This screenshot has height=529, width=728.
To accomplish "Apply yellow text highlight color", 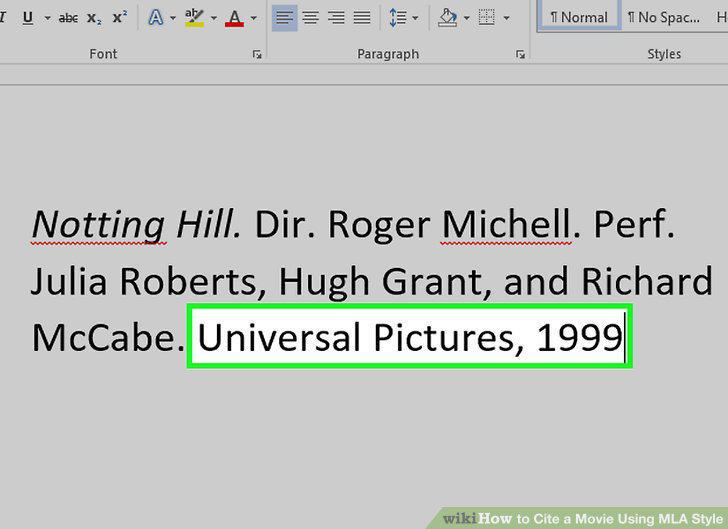I will click(x=195, y=18).
